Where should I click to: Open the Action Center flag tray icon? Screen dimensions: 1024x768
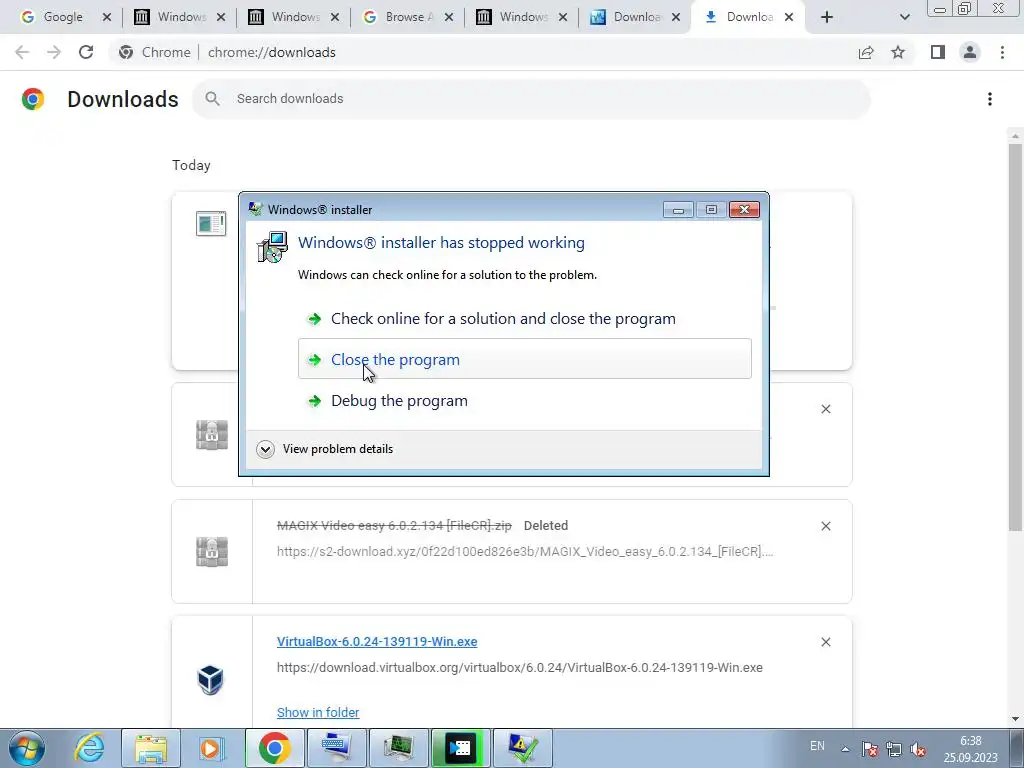pyautogui.click(x=869, y=749)
